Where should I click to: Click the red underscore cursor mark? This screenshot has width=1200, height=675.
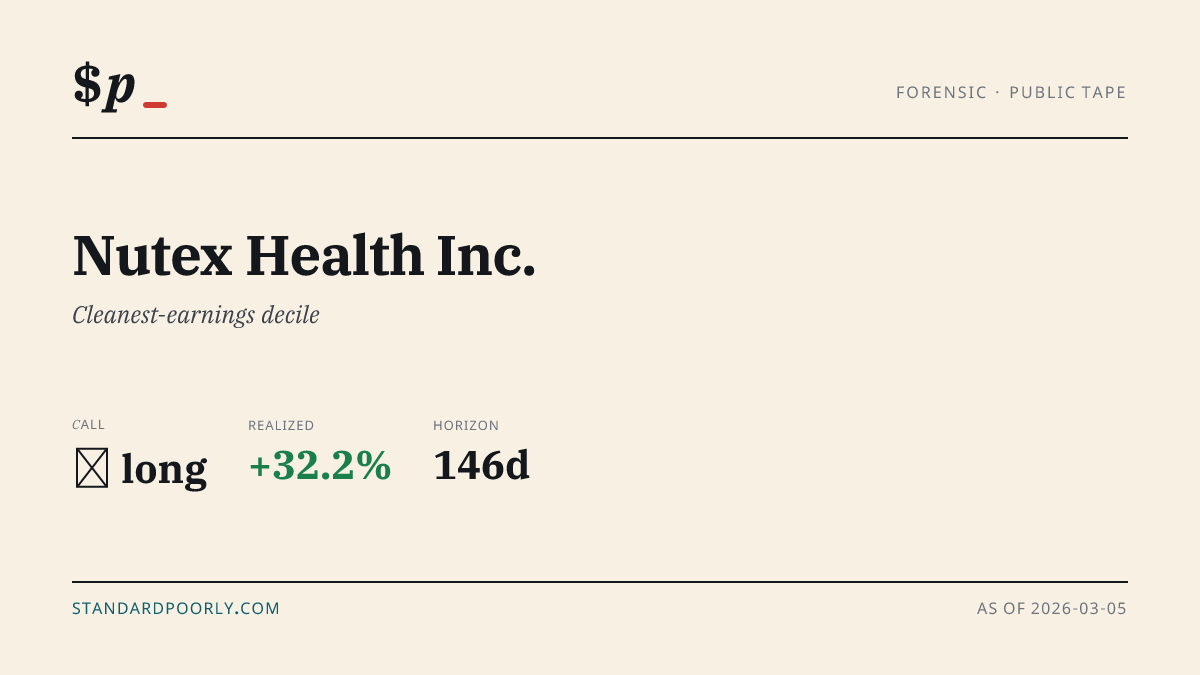click(x=155, y=105)
